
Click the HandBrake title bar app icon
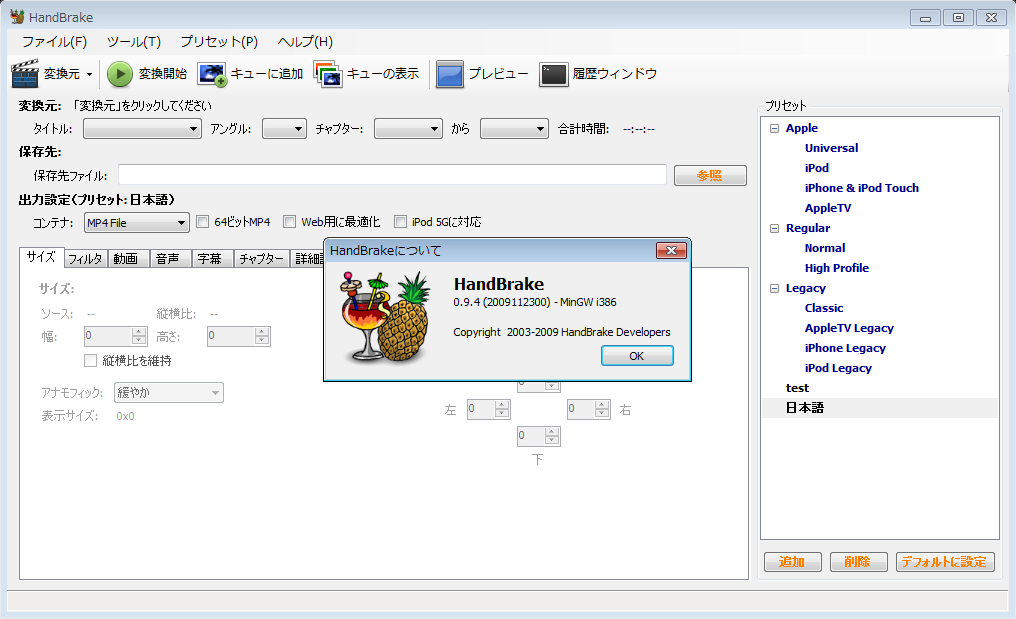point(17,17)
